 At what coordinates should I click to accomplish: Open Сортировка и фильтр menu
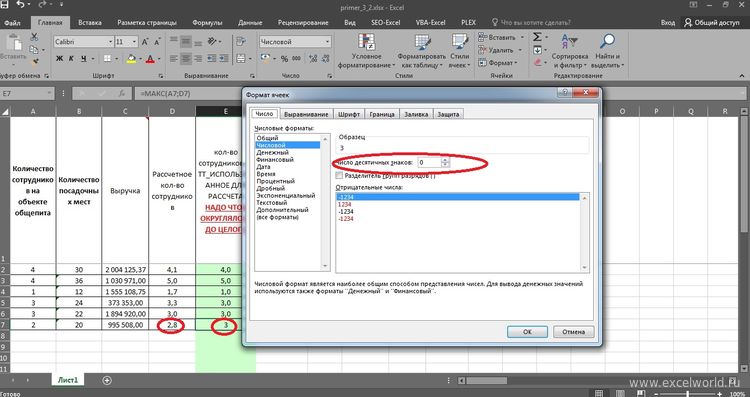[x=570, y=51]
